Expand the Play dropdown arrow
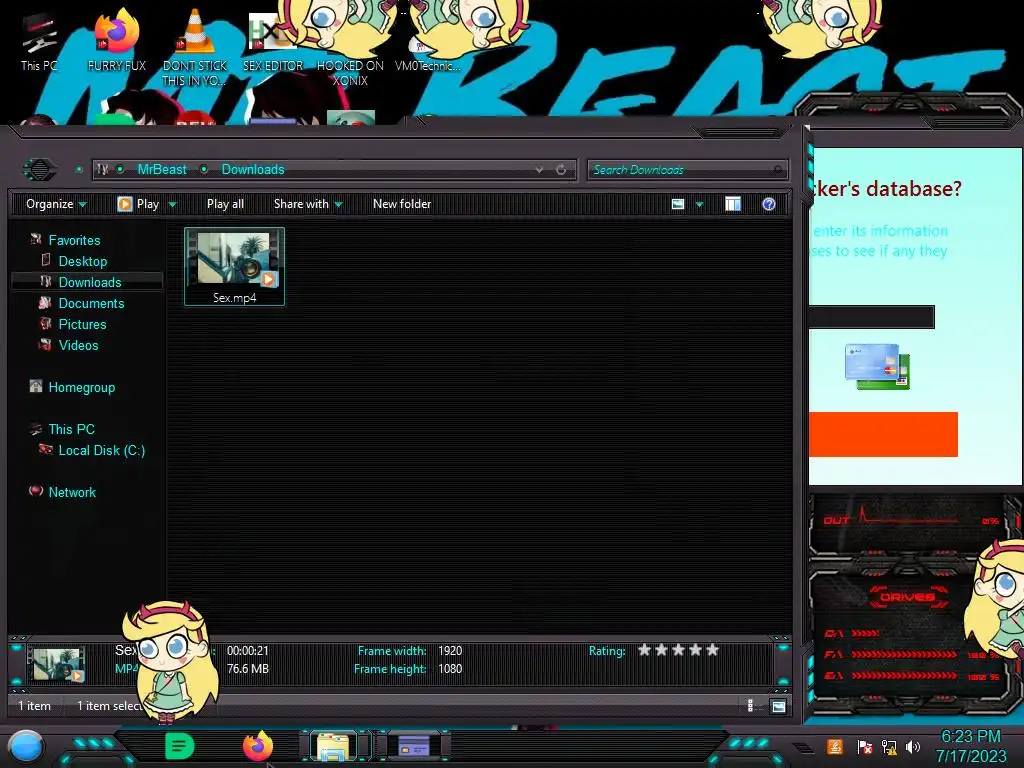The width and height of the screenshot is (1024, 768). 172,204
